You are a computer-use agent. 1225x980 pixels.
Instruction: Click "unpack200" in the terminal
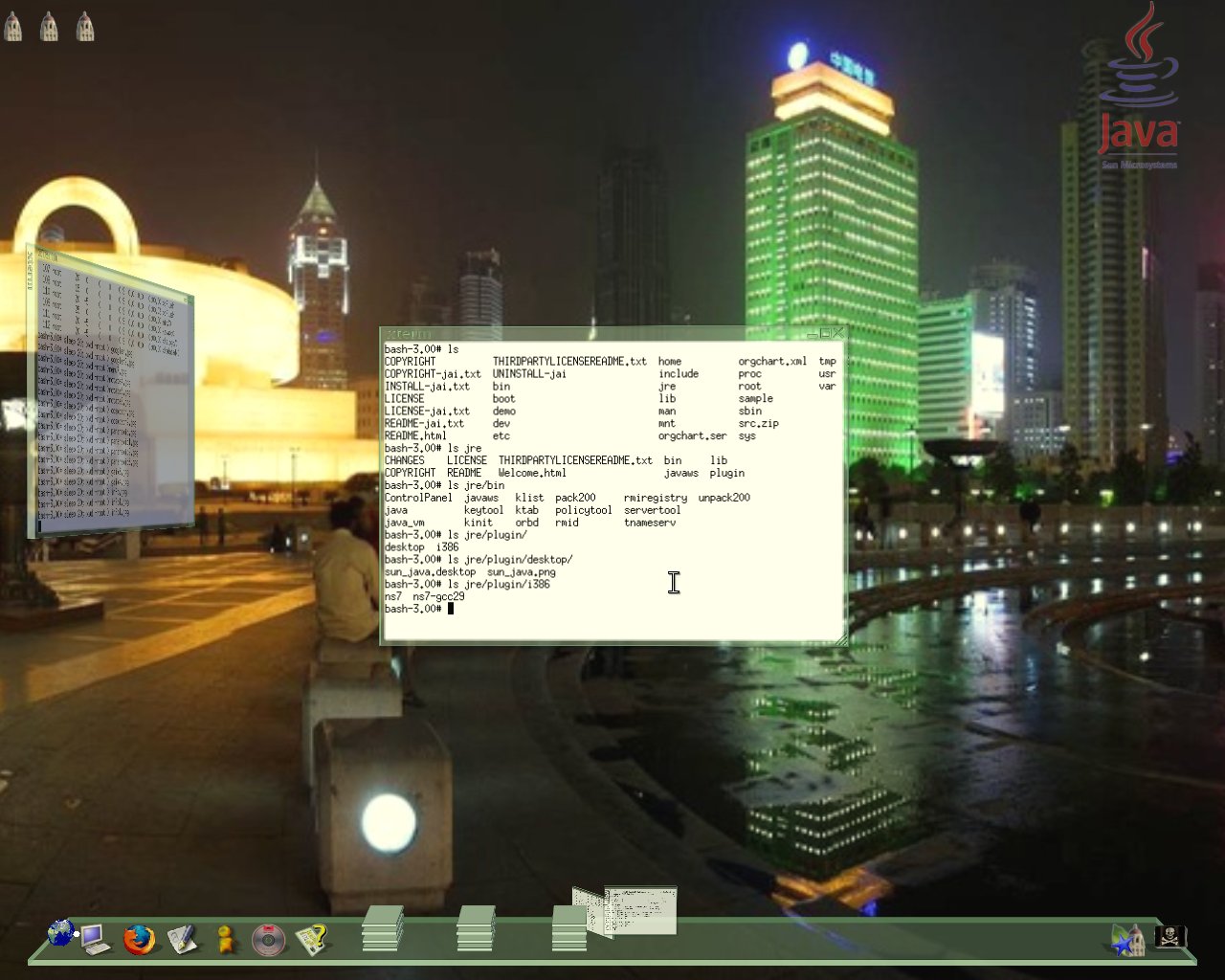pos(724,498)
